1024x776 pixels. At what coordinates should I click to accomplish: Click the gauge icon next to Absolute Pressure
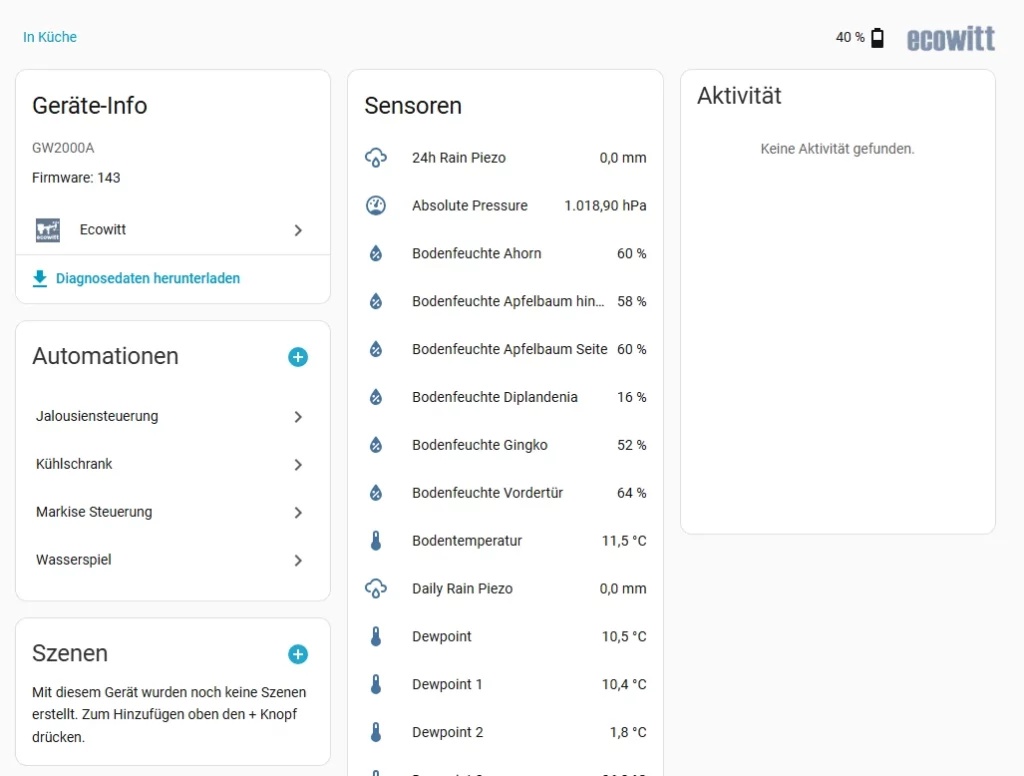(376, 205)
